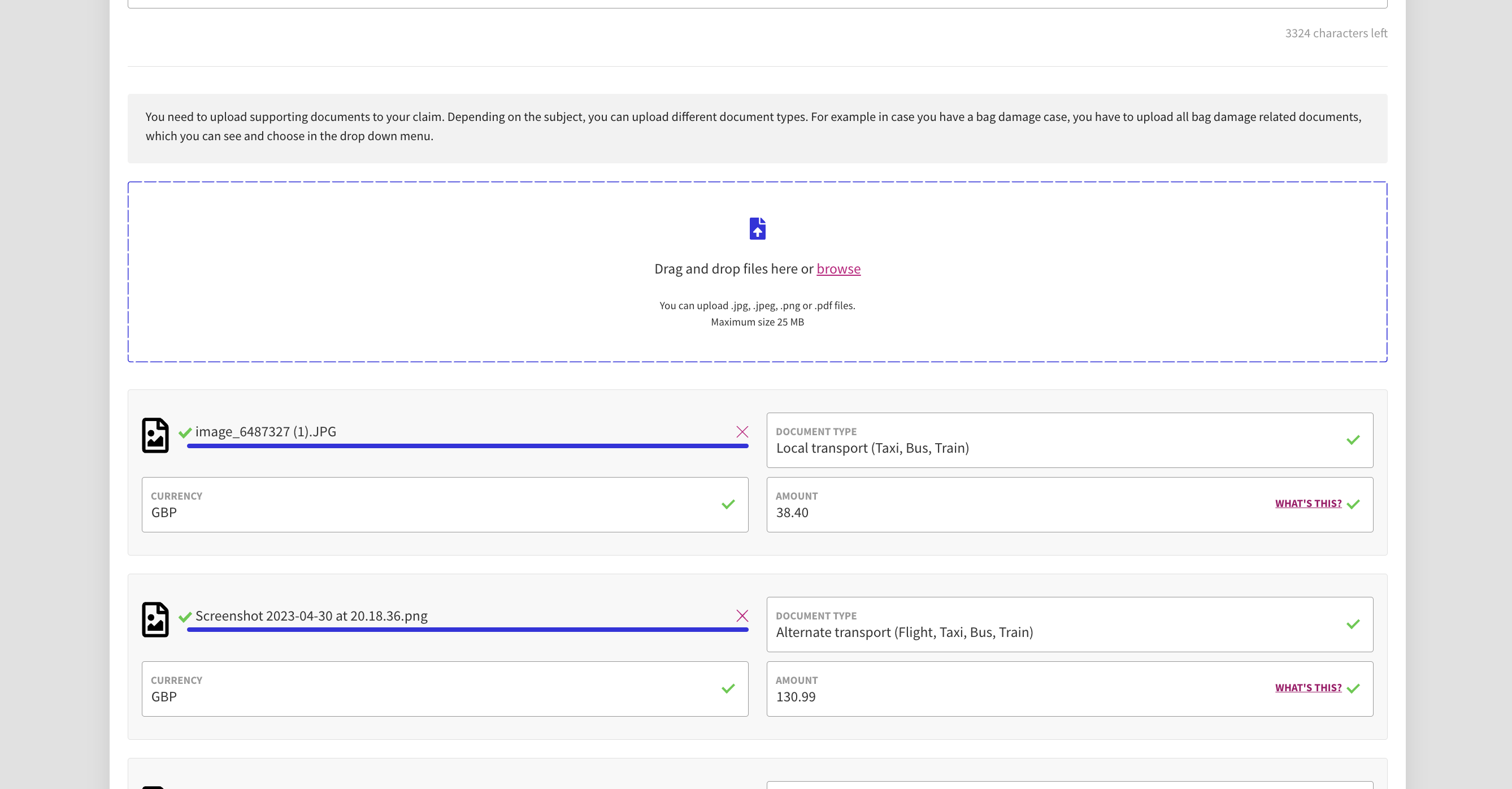Click the image file icon beside image_6487327 (1).JPG
The image size is (1512, 789).
pyautogui.click(x=155, y=436)
